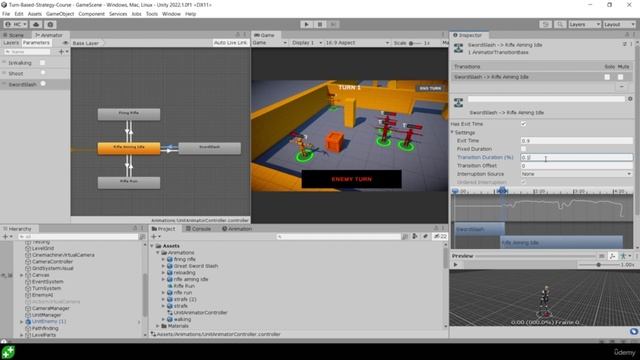Collapse the Animations folder
This screenshot has height=360, width=640.
(158, 253)
